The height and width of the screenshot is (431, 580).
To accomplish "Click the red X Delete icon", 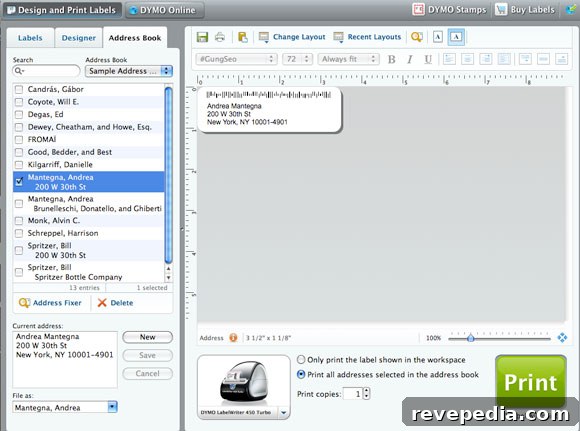I will click(102, 303).
